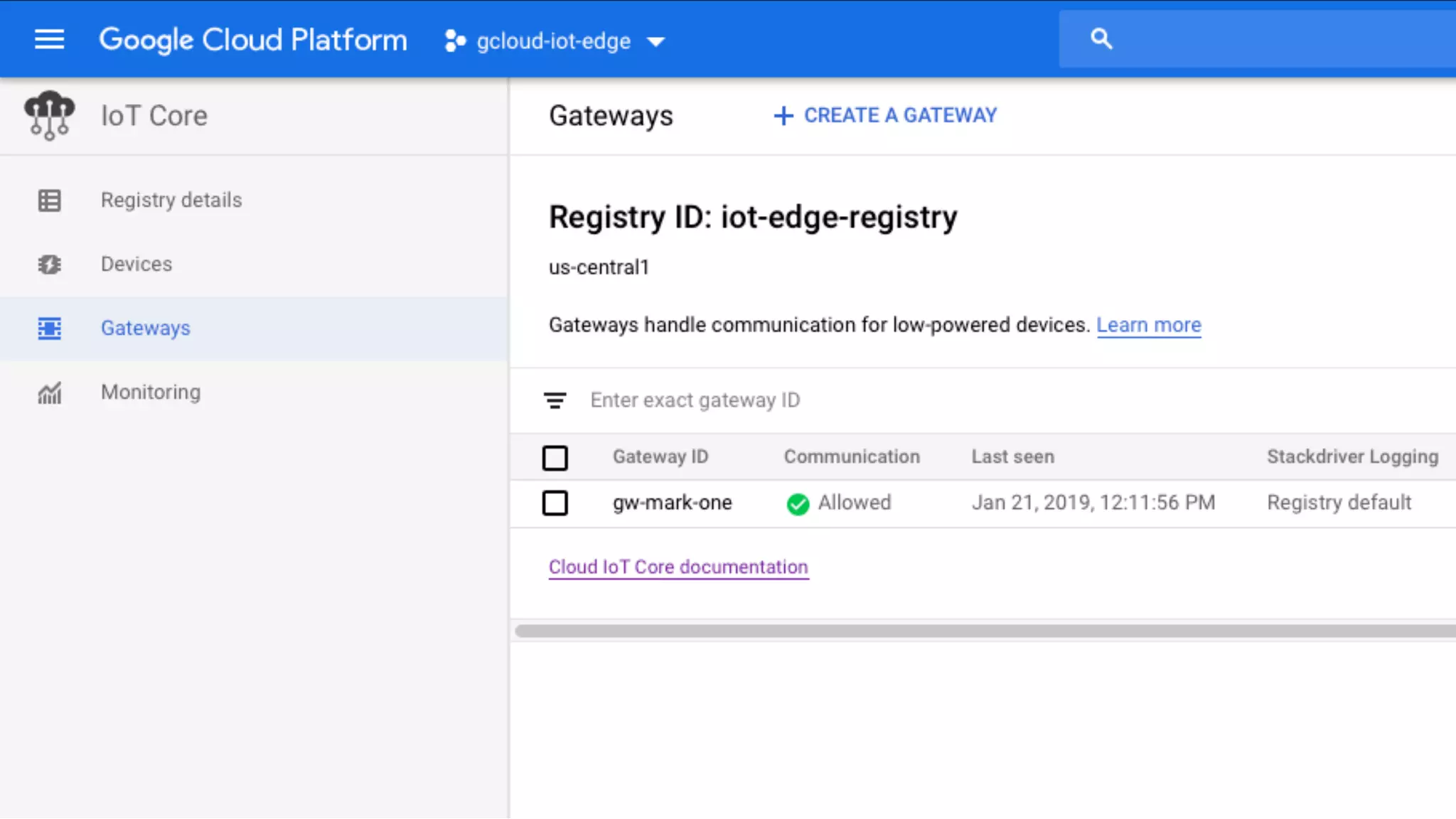Click the Registry details list icon
This screenshot has height=819, width=1456.
[x=49, y=200]
